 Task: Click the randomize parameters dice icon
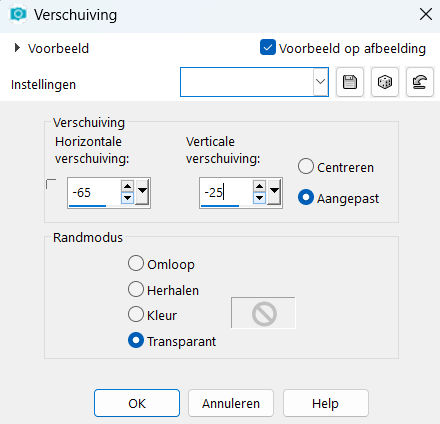click(x=385, y=82)
